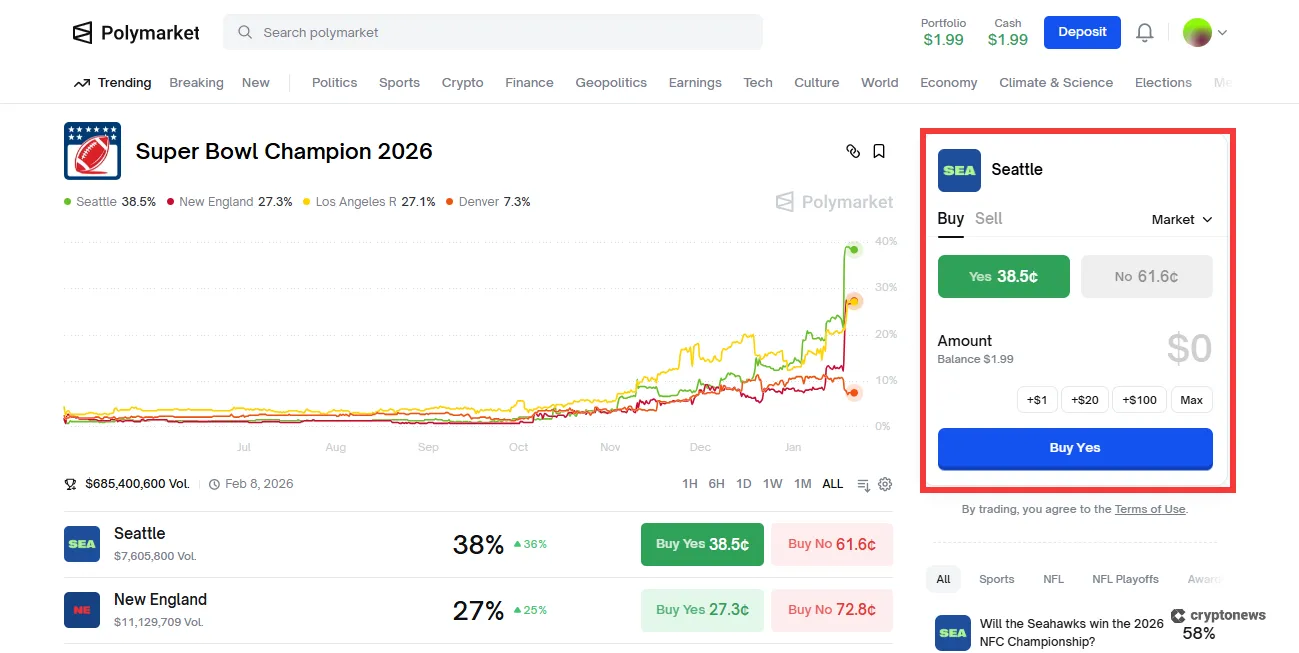Click the Seattle team logo in row
Viewport: 1299px width, 653px height.
pyautogui.click(x=82, y=544)
